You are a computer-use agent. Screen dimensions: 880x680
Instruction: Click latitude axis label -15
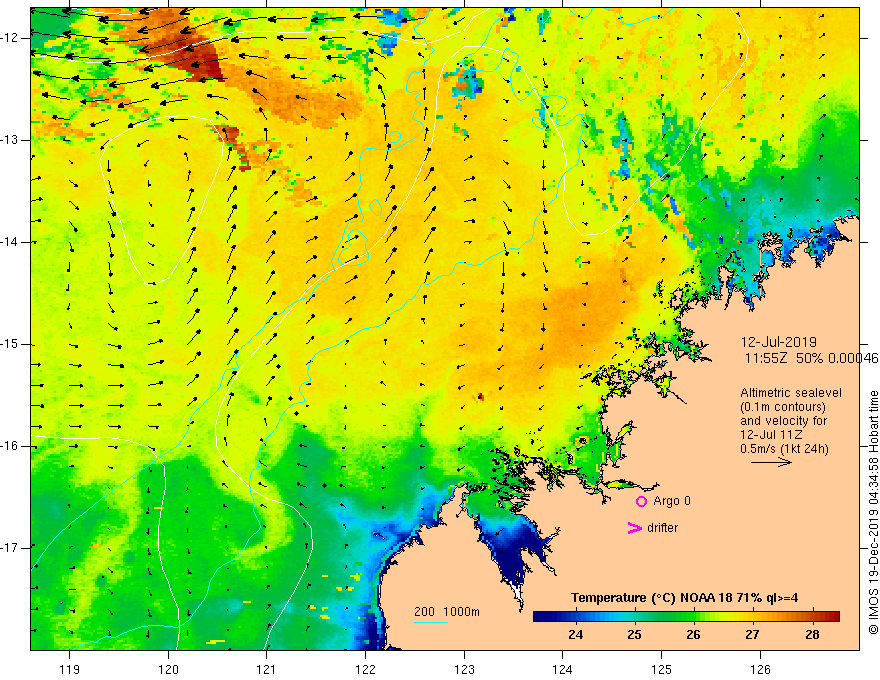pos(11,344)
